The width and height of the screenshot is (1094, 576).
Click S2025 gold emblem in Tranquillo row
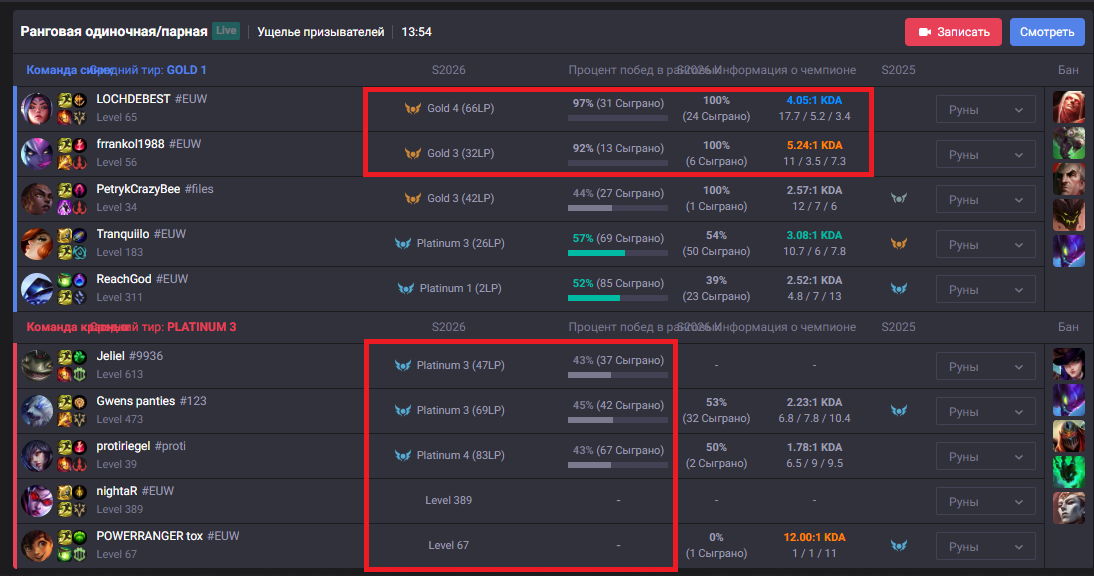pos(899,243)
